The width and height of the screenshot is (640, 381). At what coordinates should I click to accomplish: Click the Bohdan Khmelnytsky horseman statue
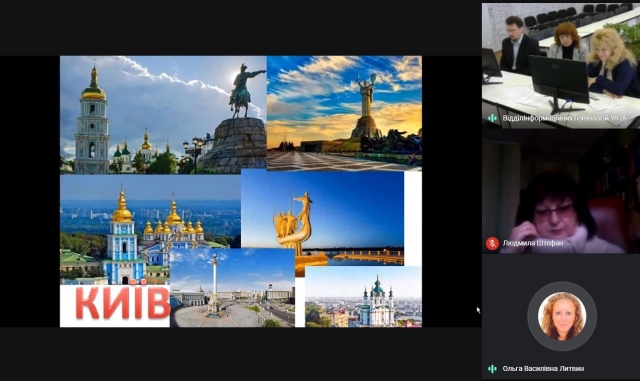click(244, 91)
